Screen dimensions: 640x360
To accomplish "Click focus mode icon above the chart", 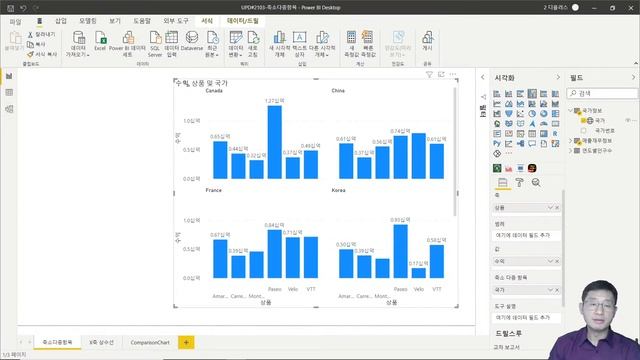I will [x=441, y=74].
